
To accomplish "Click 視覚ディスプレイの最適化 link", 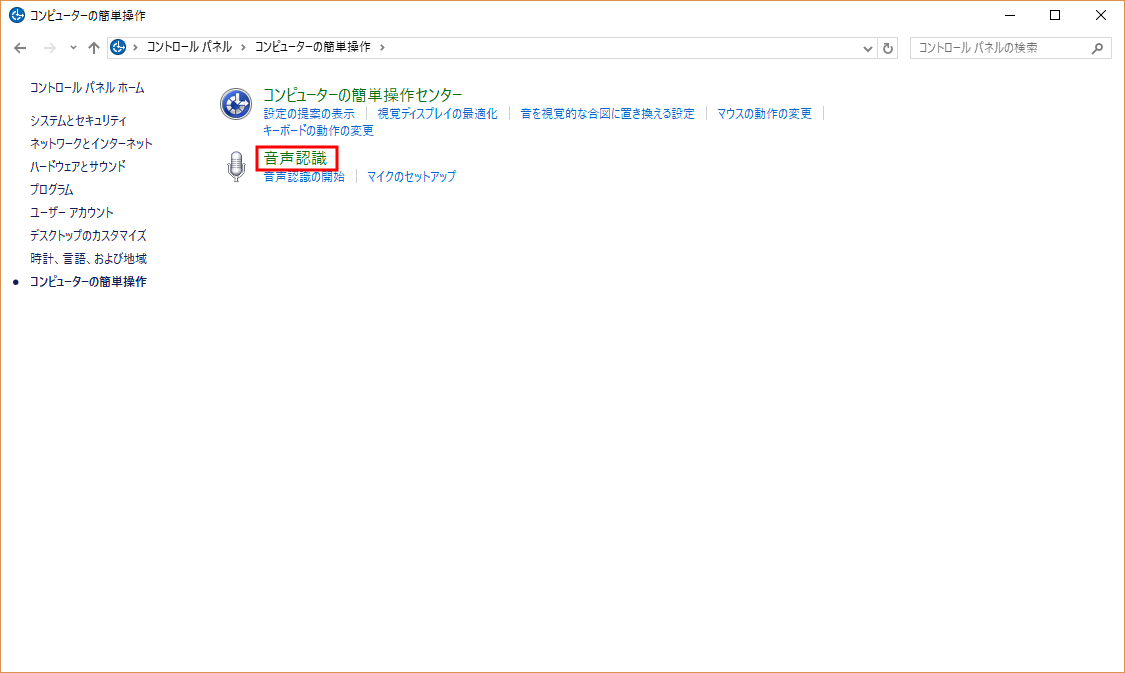I will [x=437, y=113].
